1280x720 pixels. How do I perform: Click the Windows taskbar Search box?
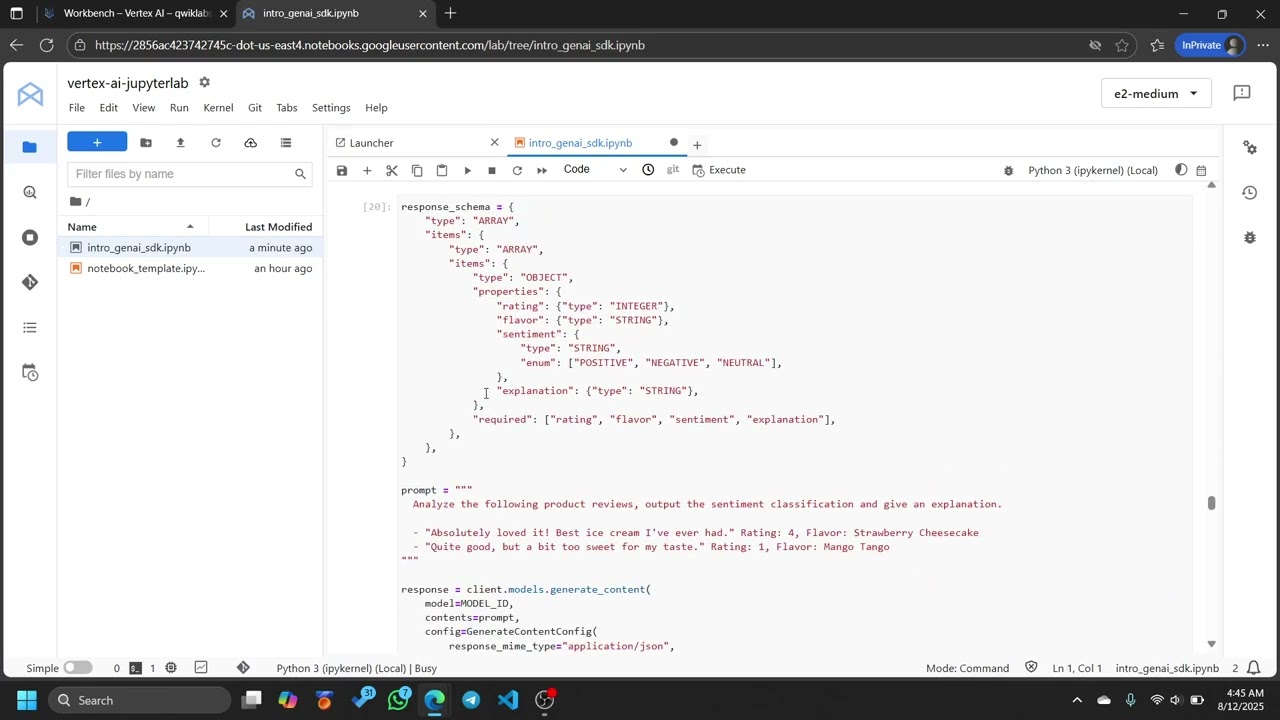pos(138,700)
